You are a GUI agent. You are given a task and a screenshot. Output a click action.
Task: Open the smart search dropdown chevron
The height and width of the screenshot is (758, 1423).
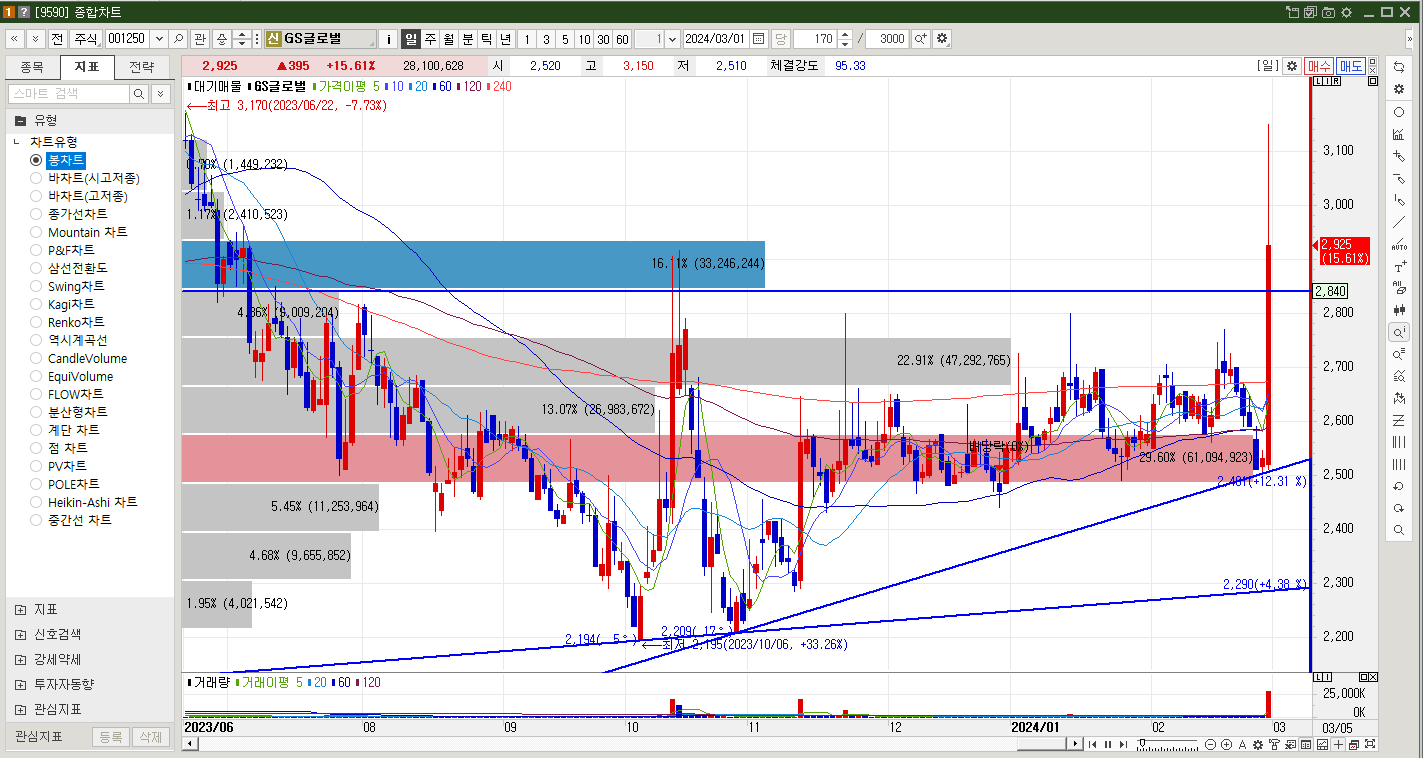161,93
